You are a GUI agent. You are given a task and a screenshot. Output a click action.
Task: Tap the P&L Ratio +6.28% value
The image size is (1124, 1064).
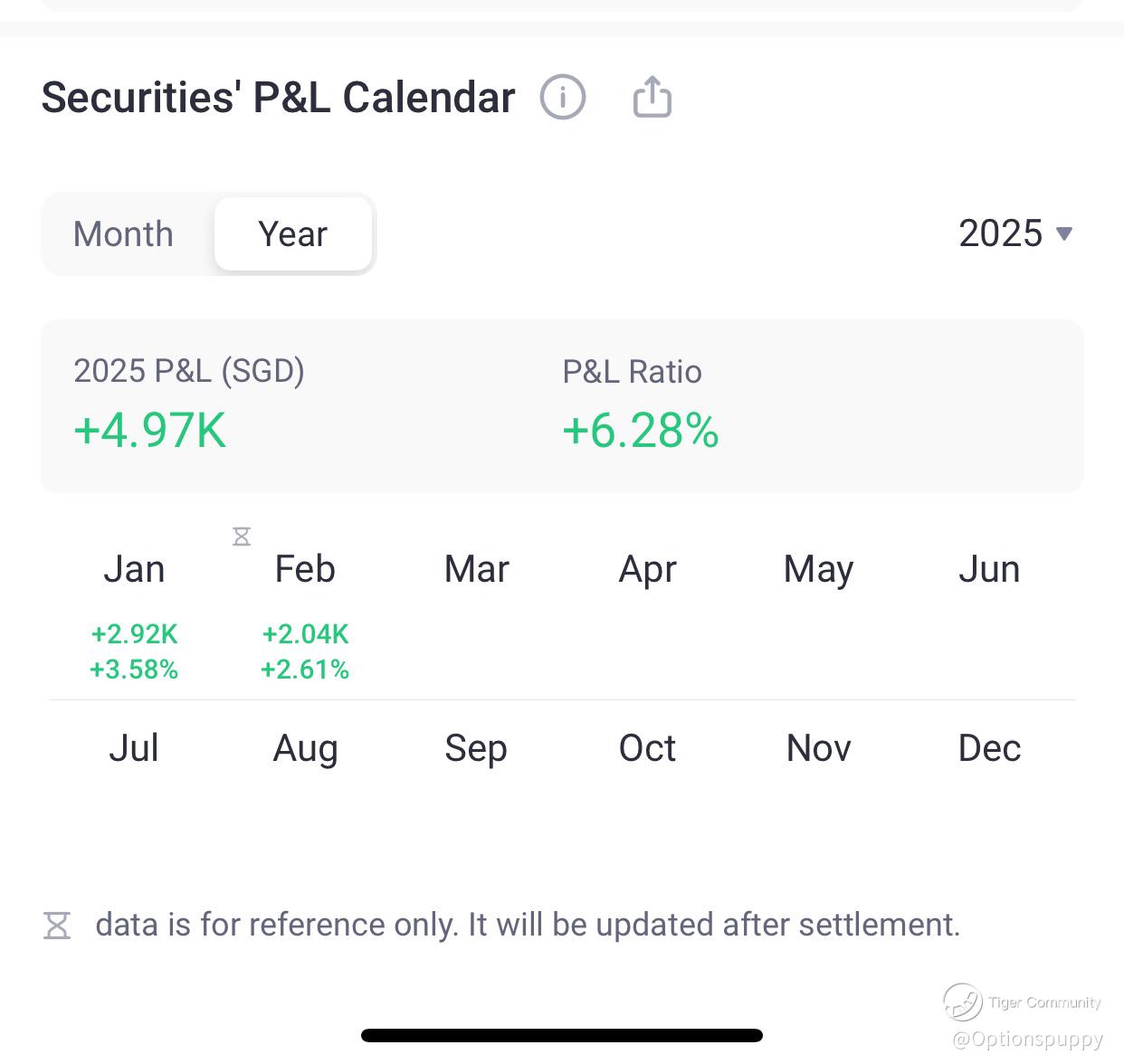pos(641,430)
